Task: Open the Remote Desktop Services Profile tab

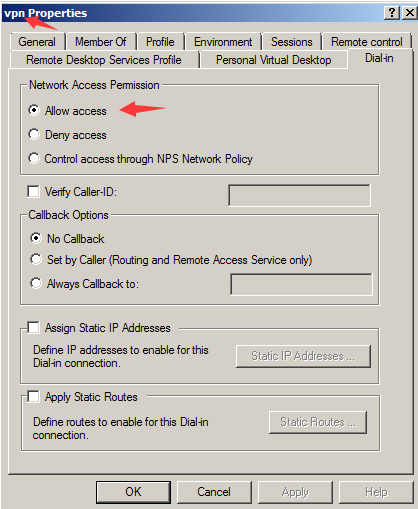Action: [104, 60]
